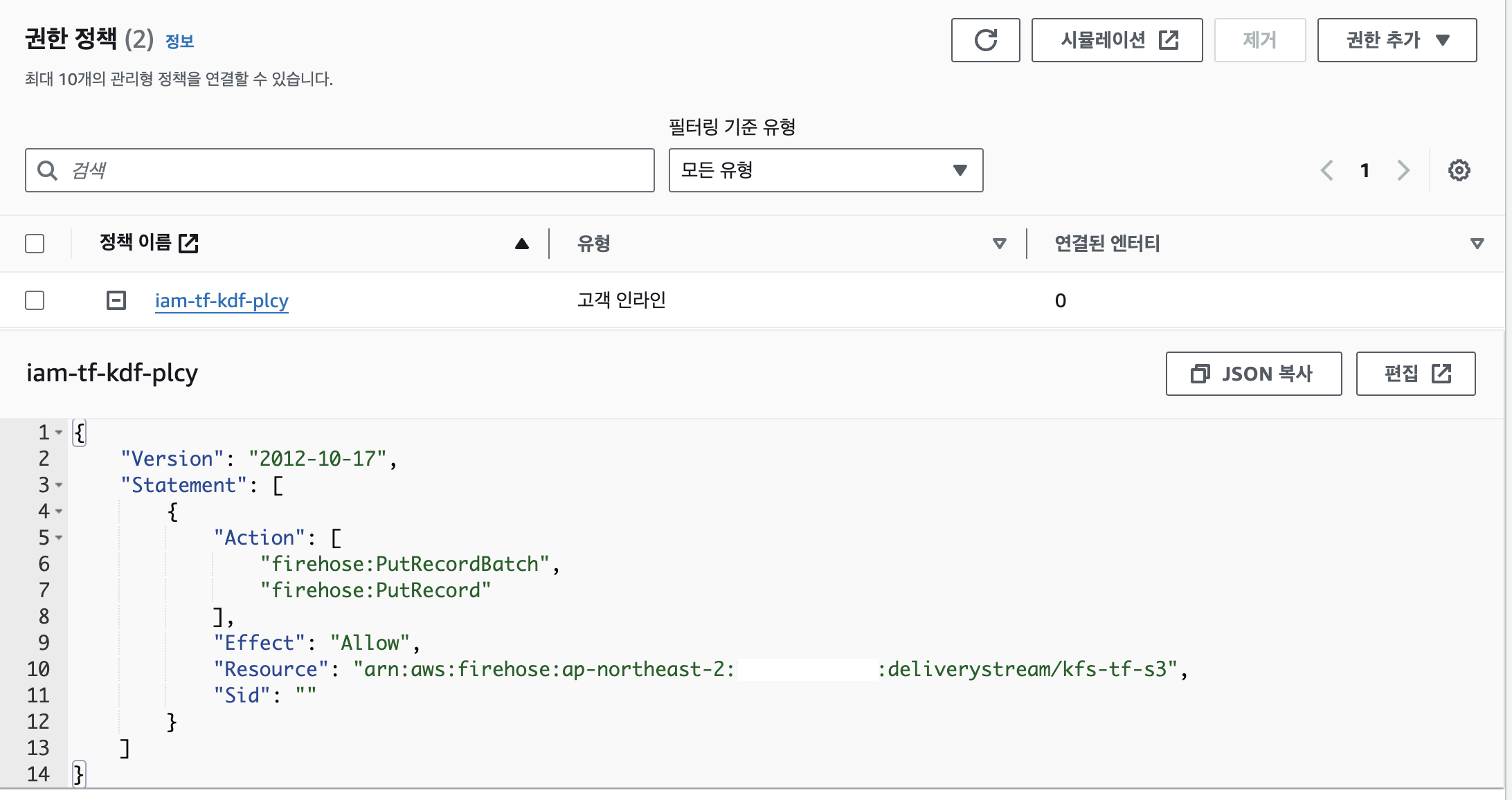This screenshot has height=800, width=1512.
Task: Click the 정보 info link
Action: [x=179, y=42]
